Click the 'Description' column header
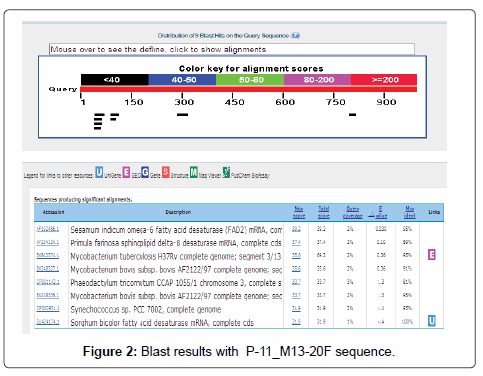The width and height of the screenshot is (483, 376). [x=178, y=212]
